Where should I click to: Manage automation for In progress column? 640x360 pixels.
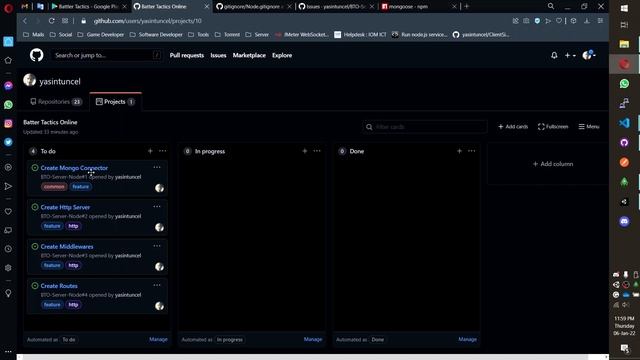tap(313, 339)
